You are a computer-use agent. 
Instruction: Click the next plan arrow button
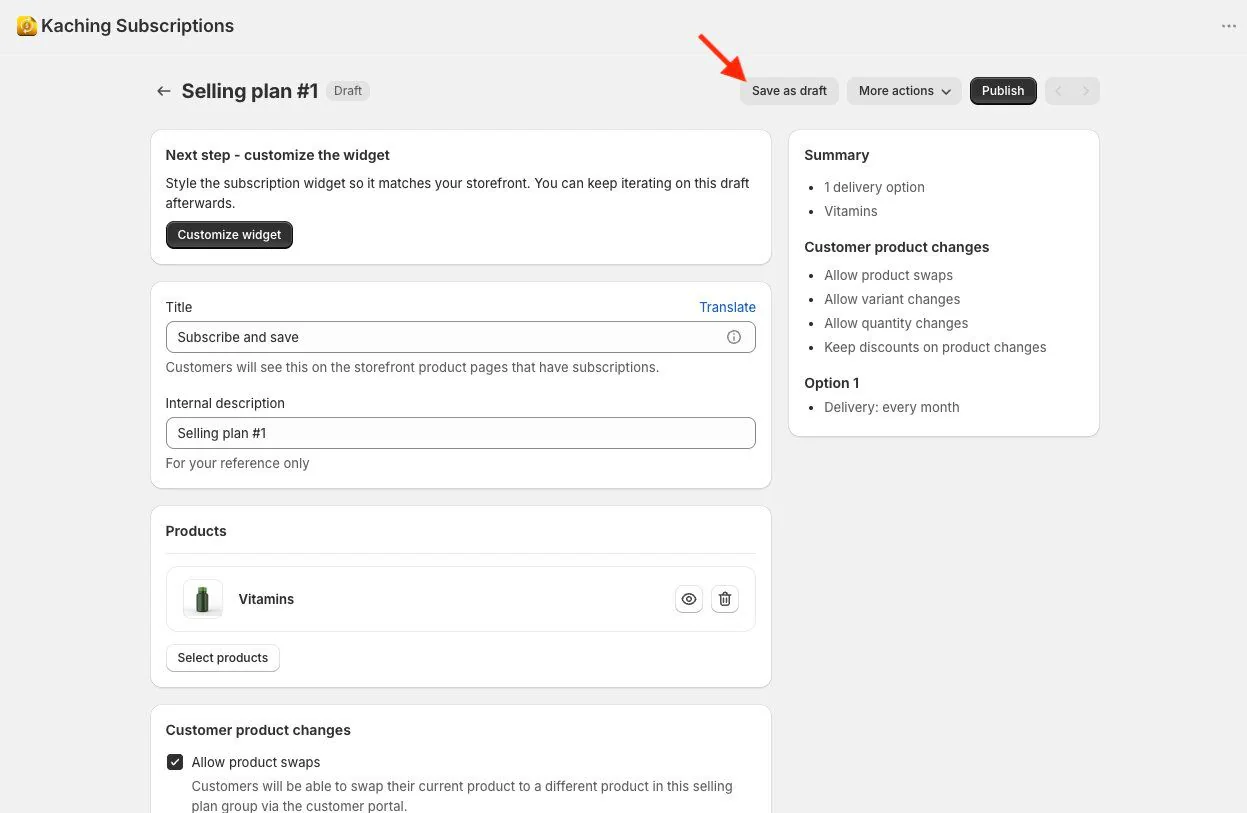(x=1086, y=91)
